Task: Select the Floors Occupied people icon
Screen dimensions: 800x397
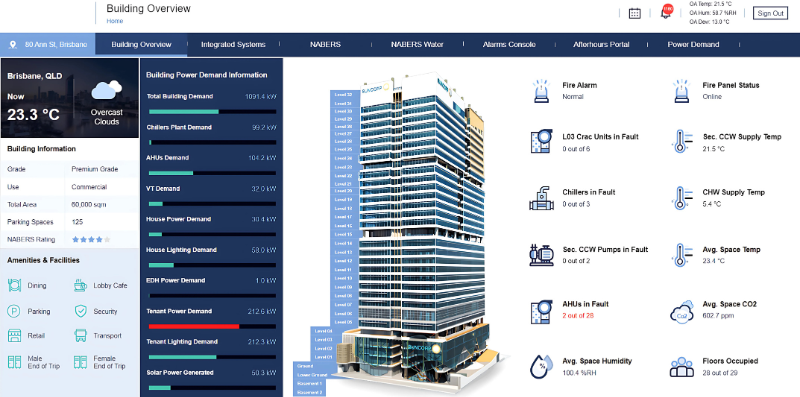Action: (x=682, y=366)
